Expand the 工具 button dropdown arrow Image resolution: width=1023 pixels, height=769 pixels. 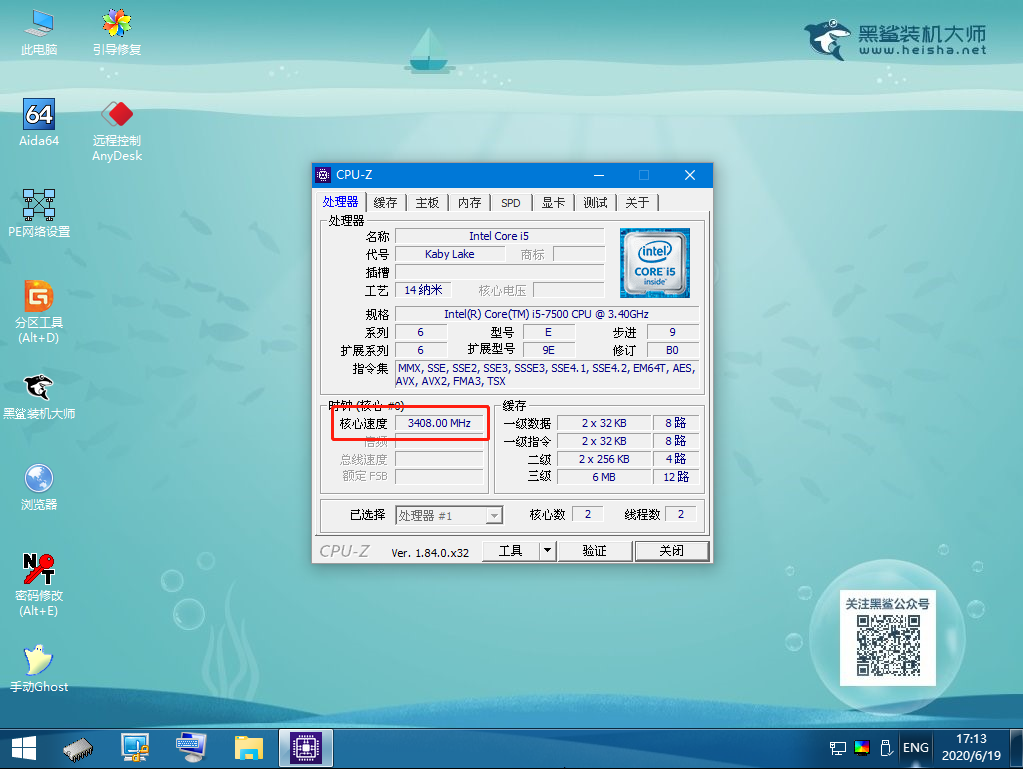547,551
